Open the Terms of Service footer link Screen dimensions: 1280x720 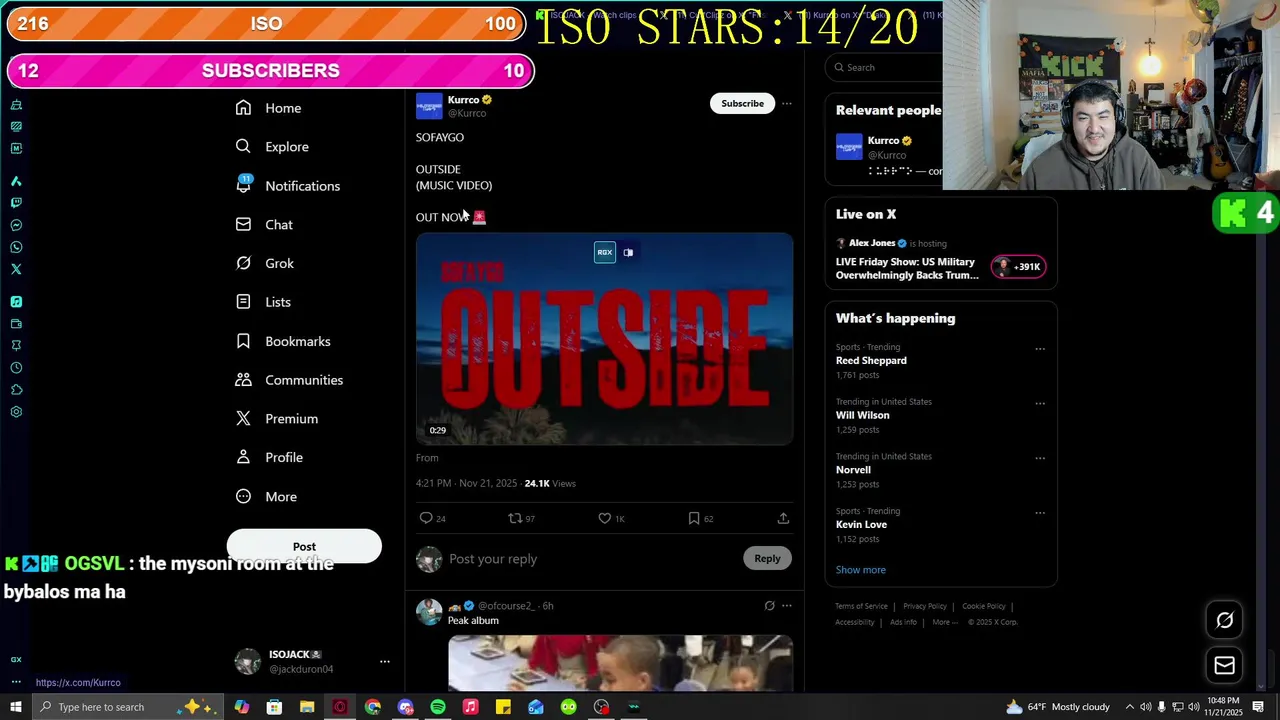pos(861,606)
